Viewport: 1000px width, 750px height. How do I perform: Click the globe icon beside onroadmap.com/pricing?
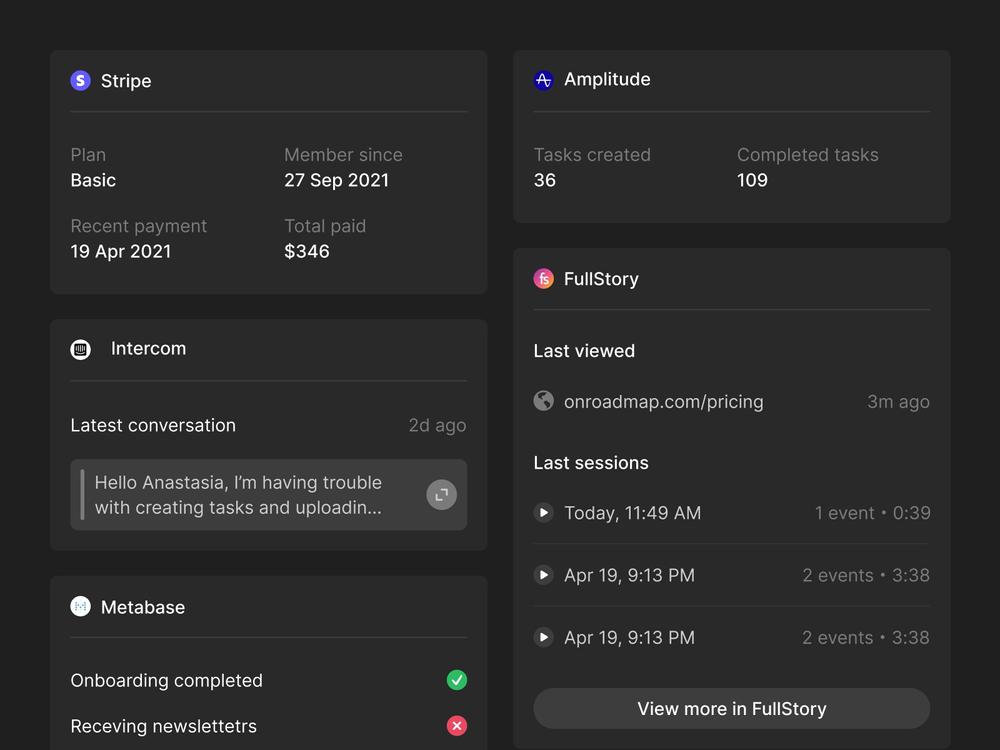(543, 401)
